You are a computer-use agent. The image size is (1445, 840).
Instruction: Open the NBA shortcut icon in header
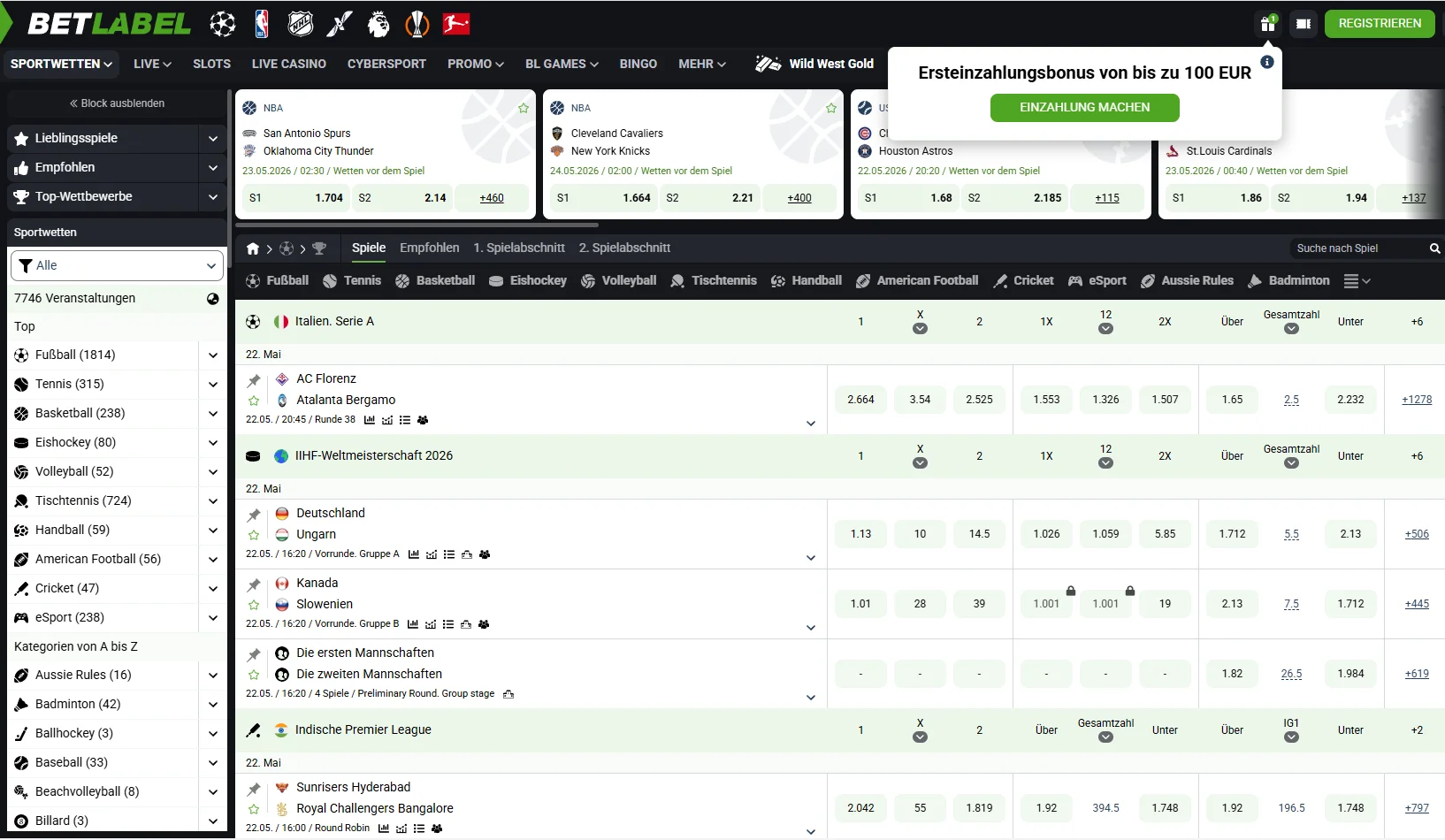[262, 24]
